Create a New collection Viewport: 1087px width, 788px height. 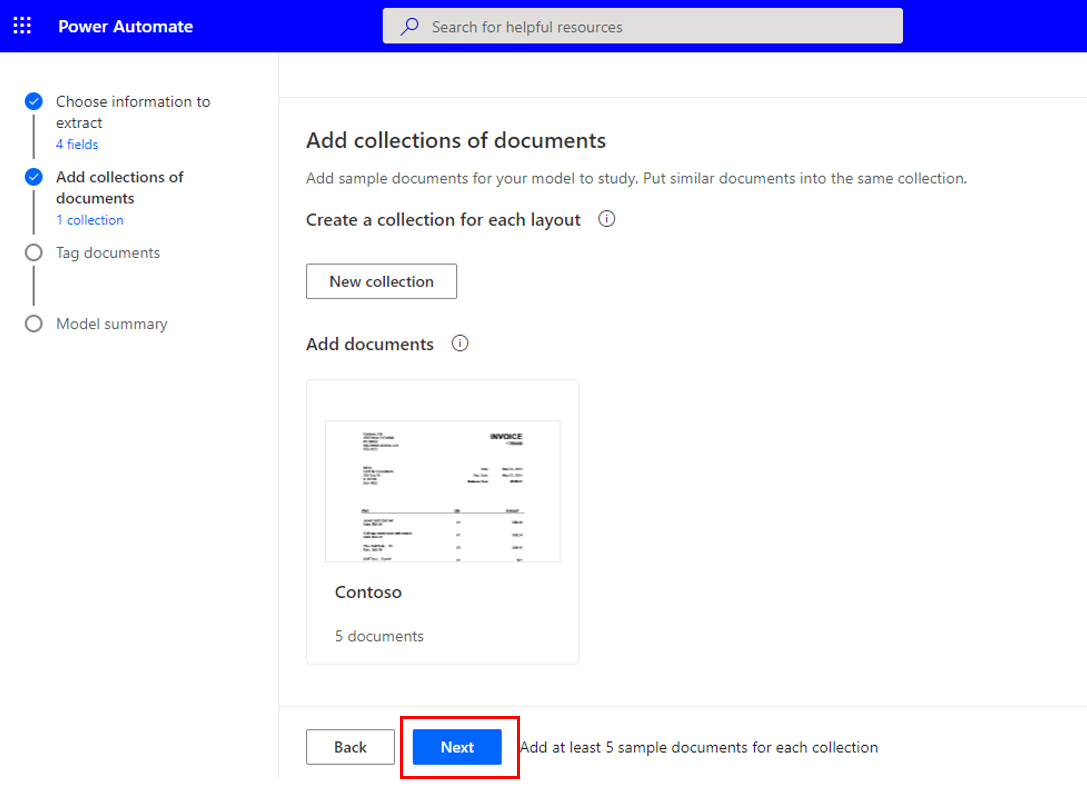tap(381, 281)
